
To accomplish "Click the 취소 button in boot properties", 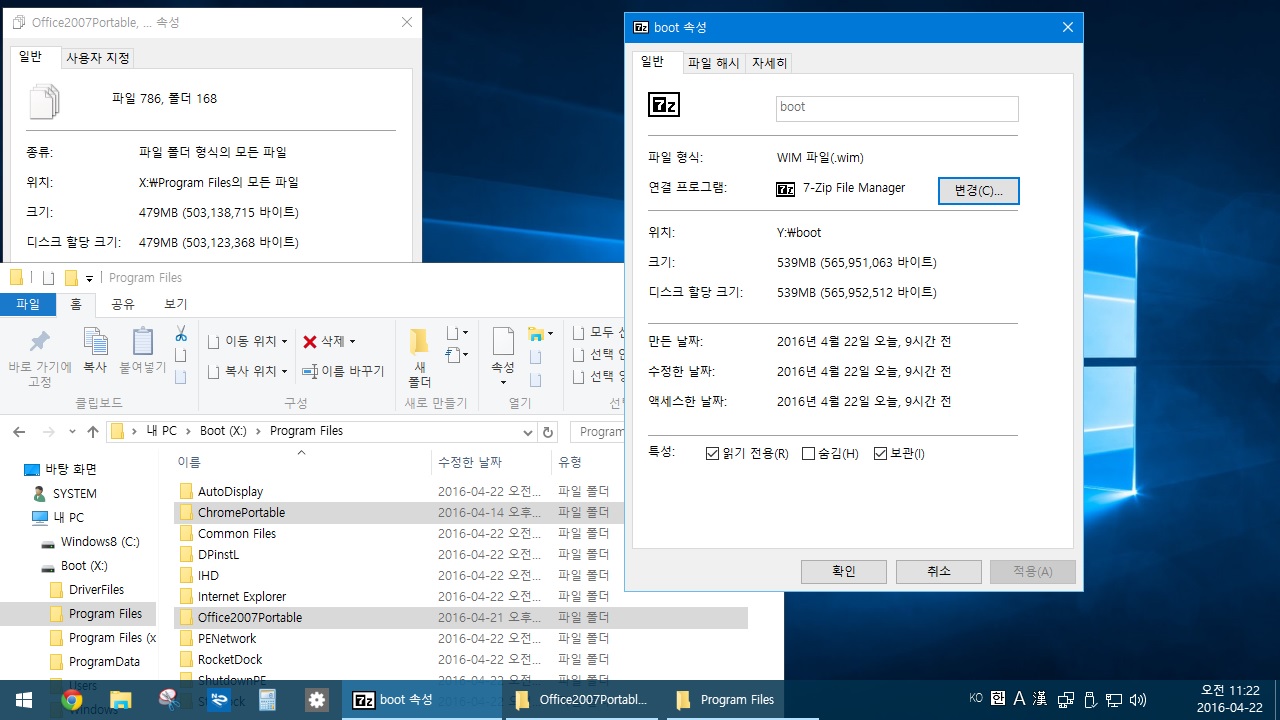I will coord(939,572).
